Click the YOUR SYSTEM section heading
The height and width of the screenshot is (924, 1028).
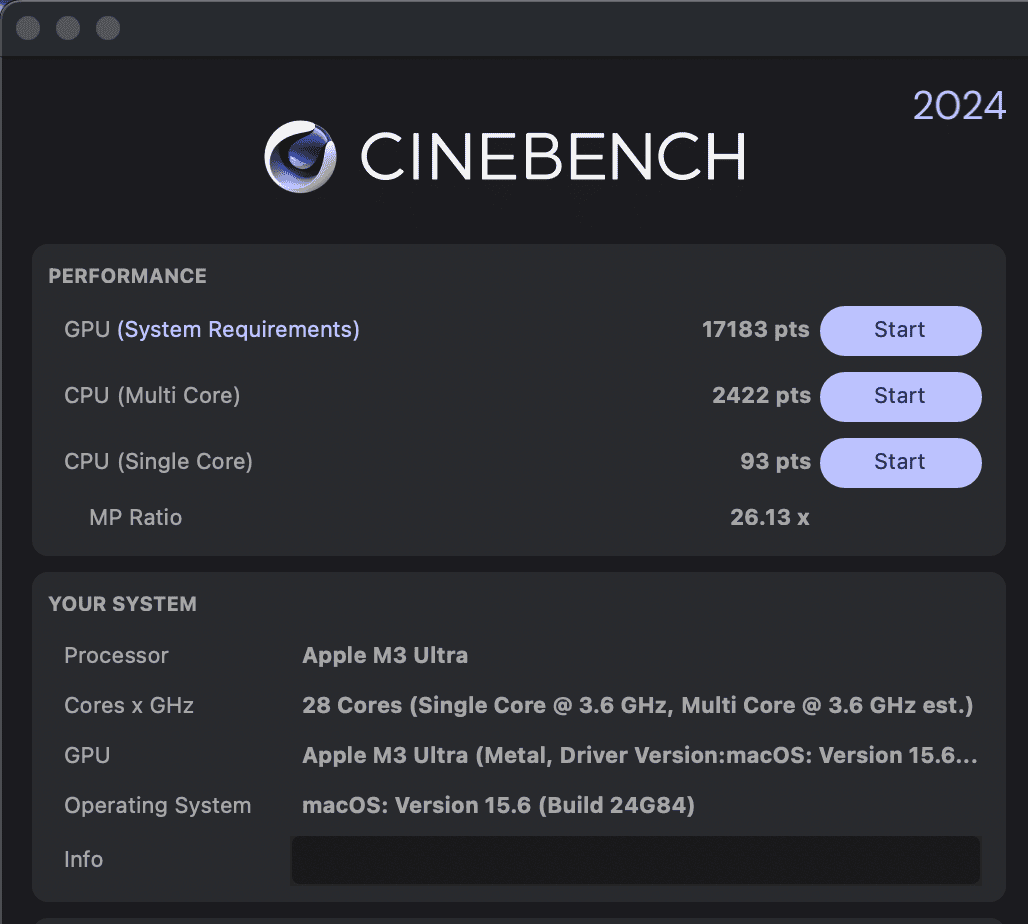(123, 604)
